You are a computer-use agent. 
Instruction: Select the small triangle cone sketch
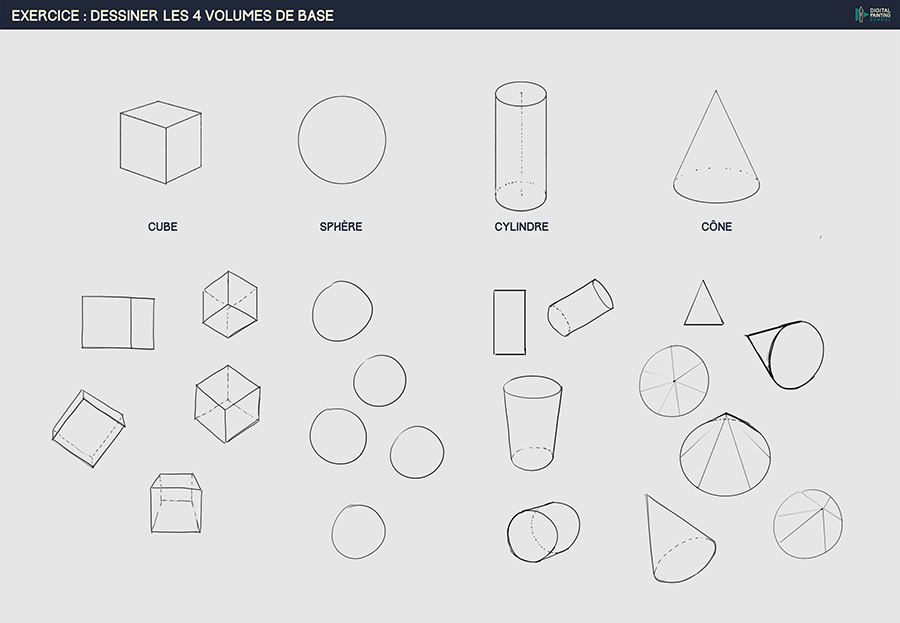(x=704, y=303)
